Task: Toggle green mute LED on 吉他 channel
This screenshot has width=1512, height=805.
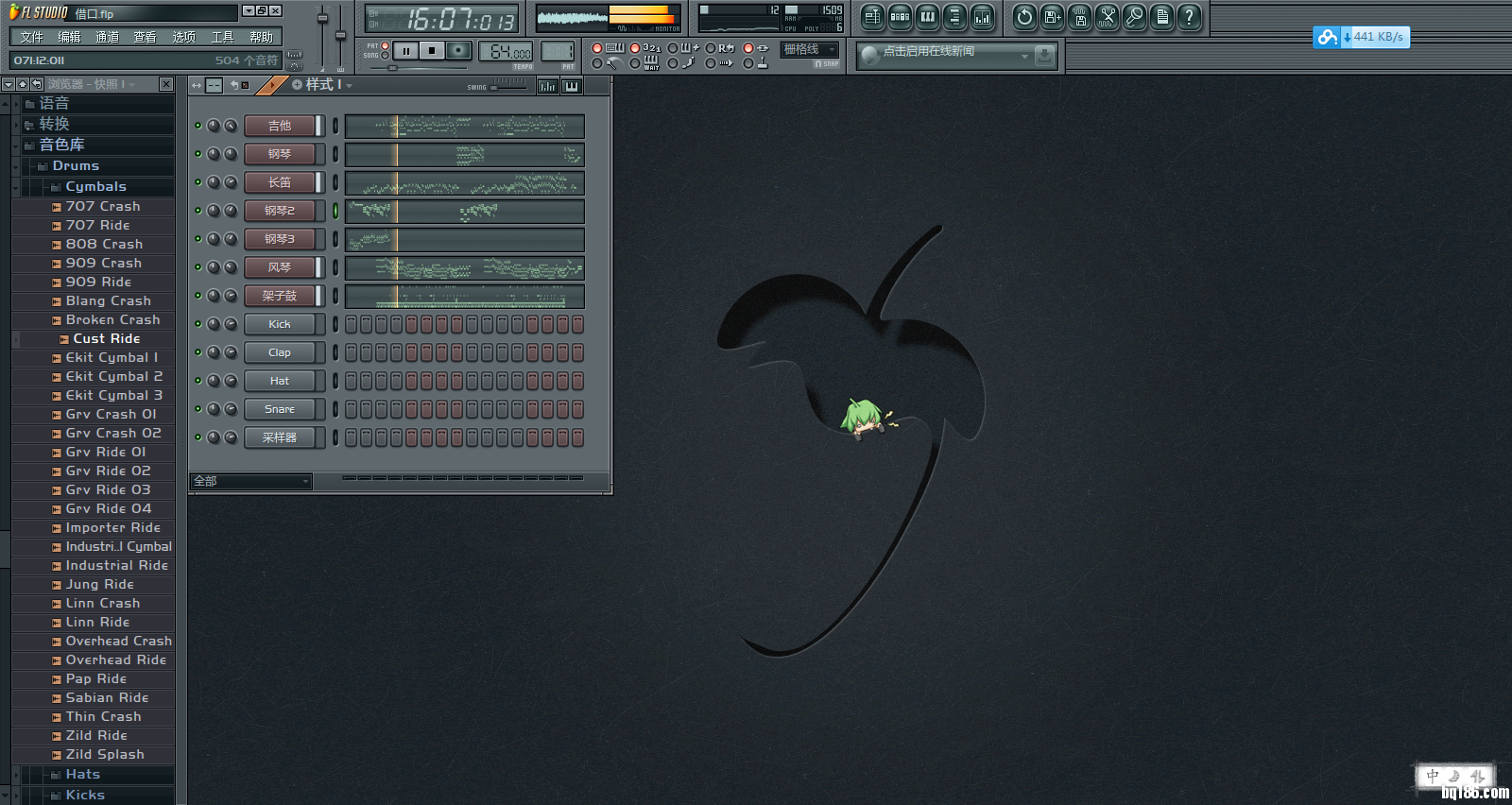Action: pyautogui.click(x=198, y=126)
